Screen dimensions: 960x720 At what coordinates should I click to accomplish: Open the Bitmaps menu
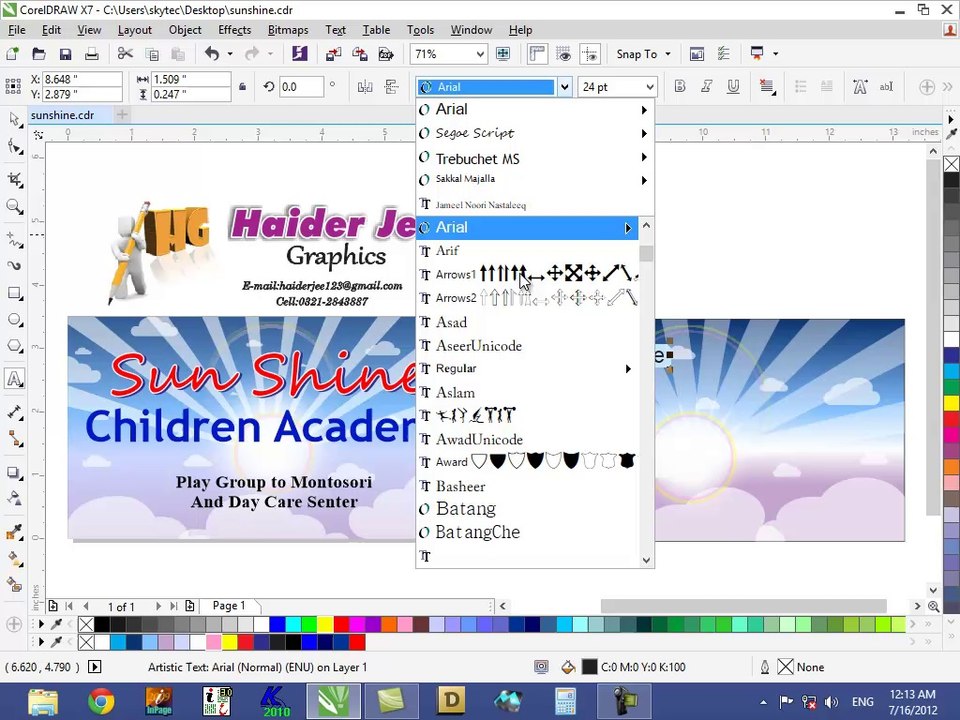(288, 29)
